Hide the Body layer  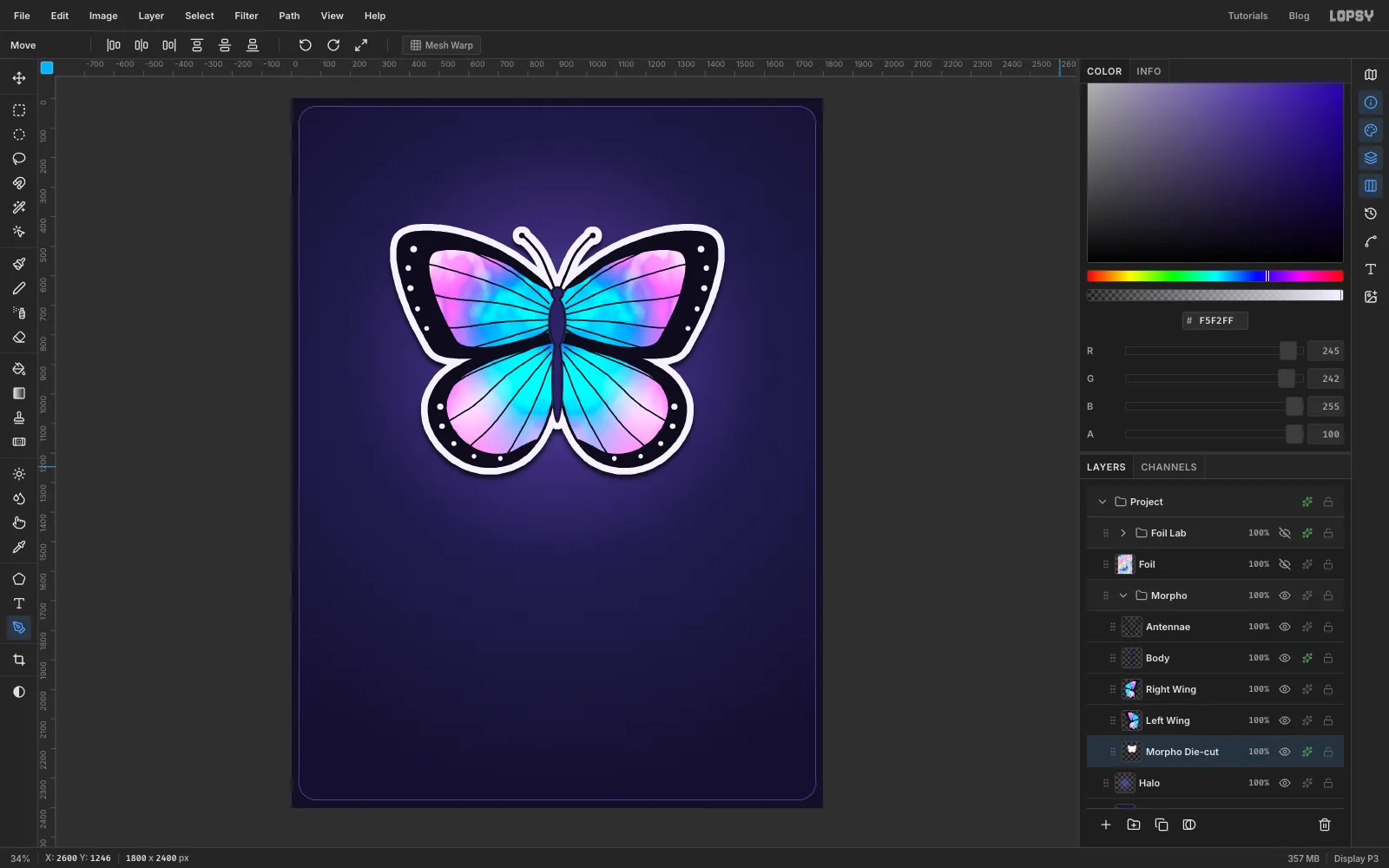pos(1285,658)
